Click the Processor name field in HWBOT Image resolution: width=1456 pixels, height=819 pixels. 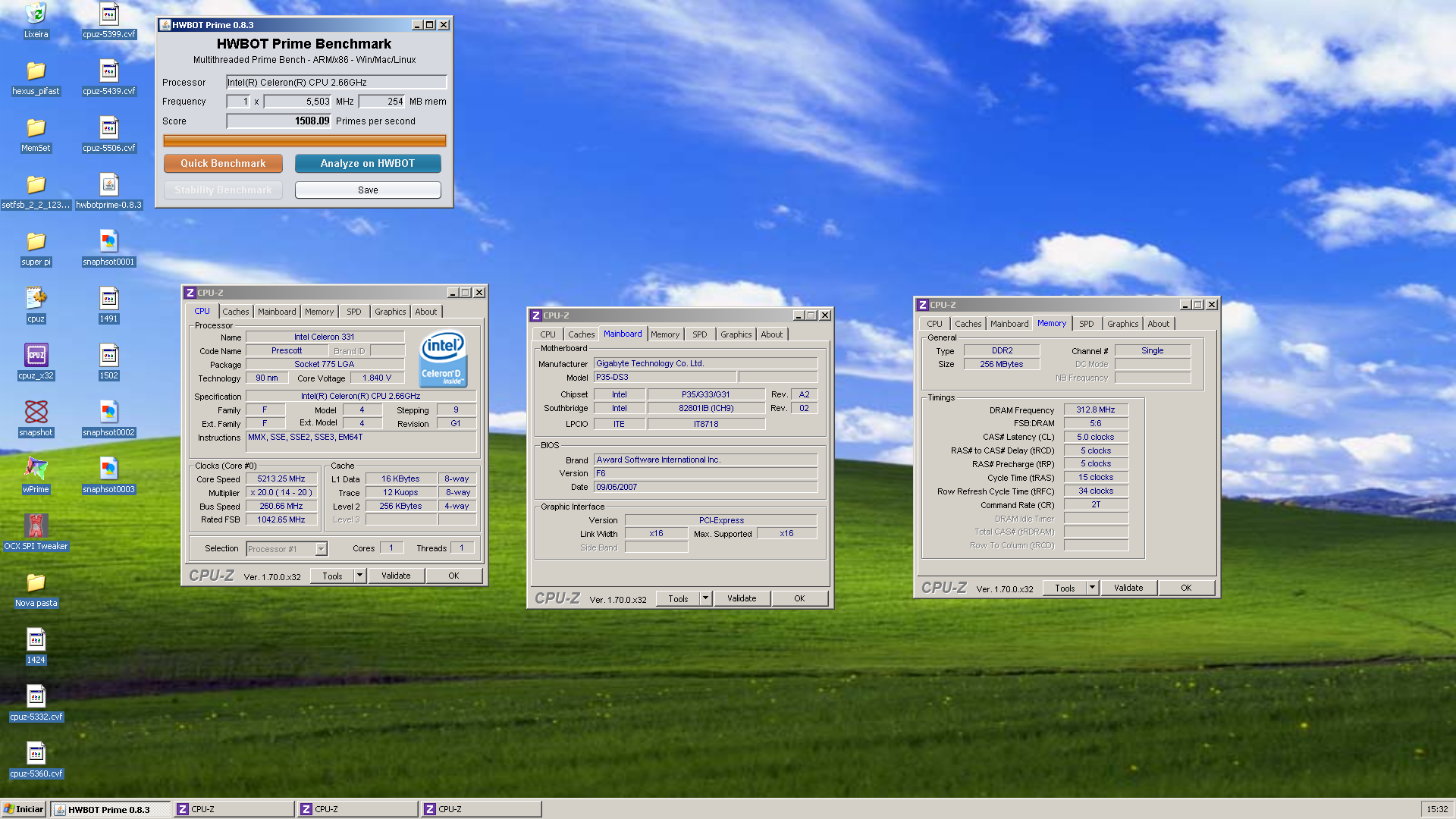pos(336,83)
